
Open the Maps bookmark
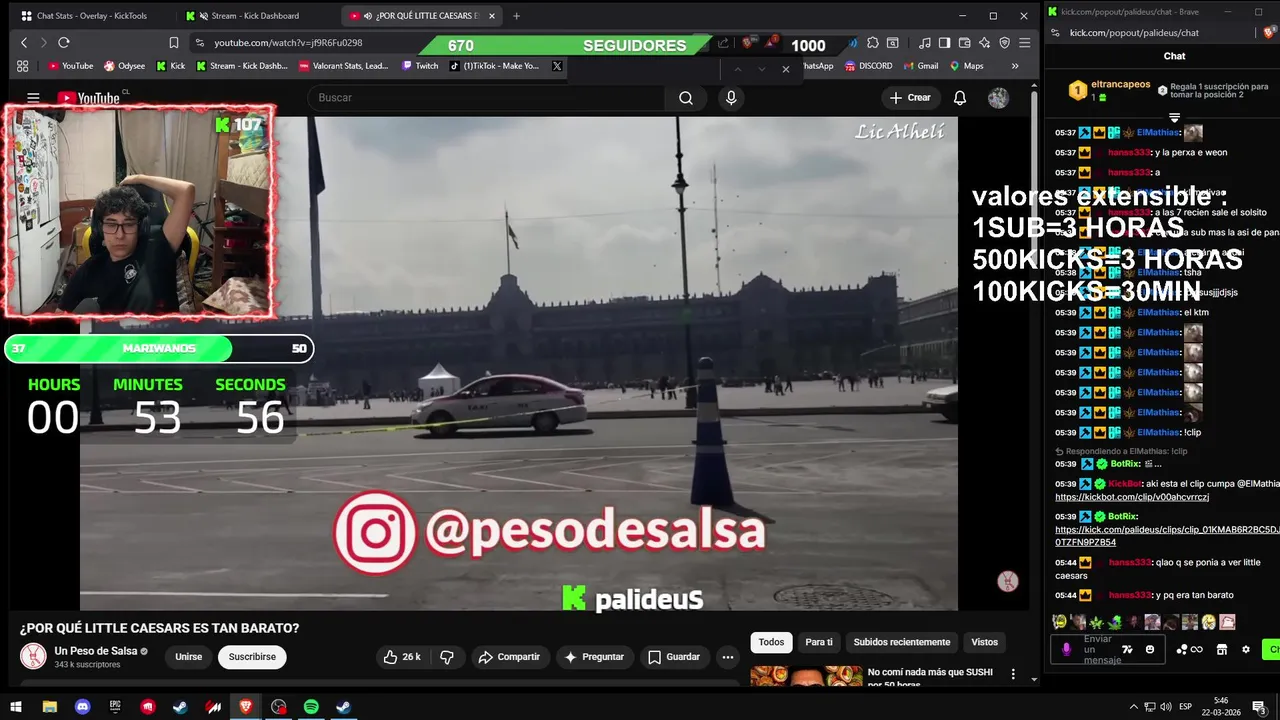(x=967, y=66)
